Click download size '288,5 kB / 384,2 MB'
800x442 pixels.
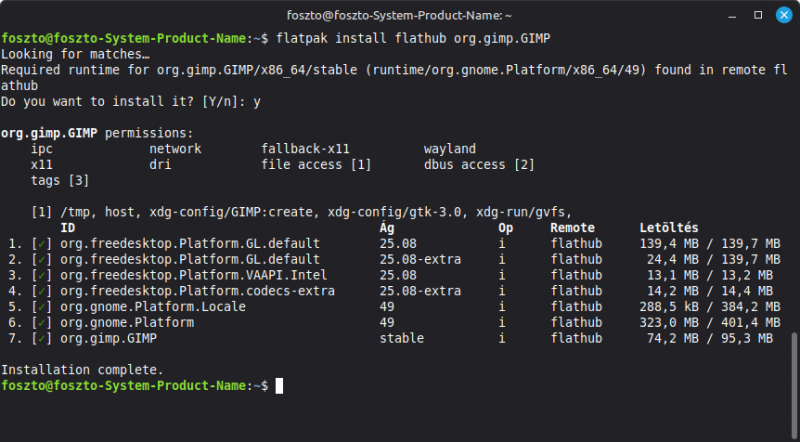point(710,307)
